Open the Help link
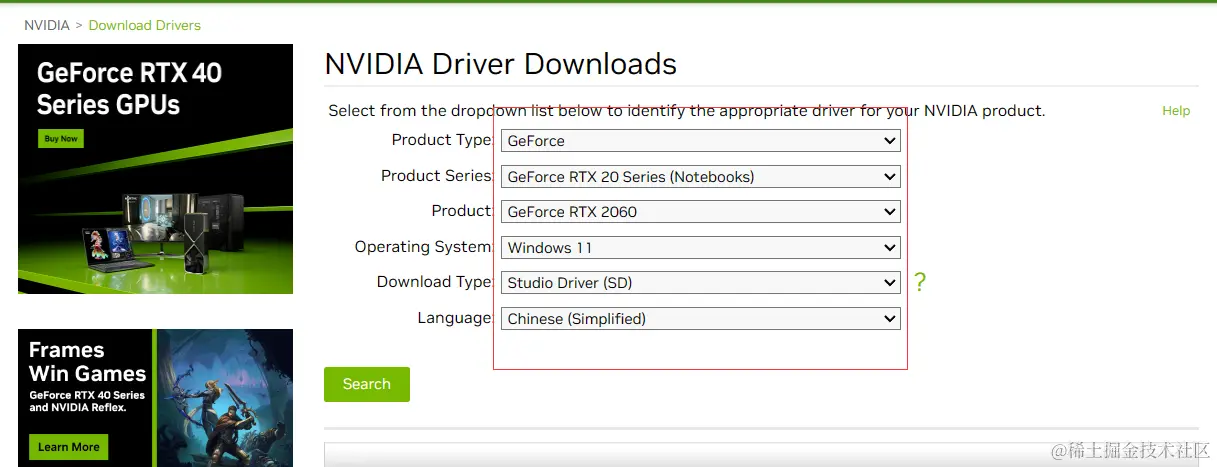Screen dimensions: 1217x467 tap(1176, 111)
